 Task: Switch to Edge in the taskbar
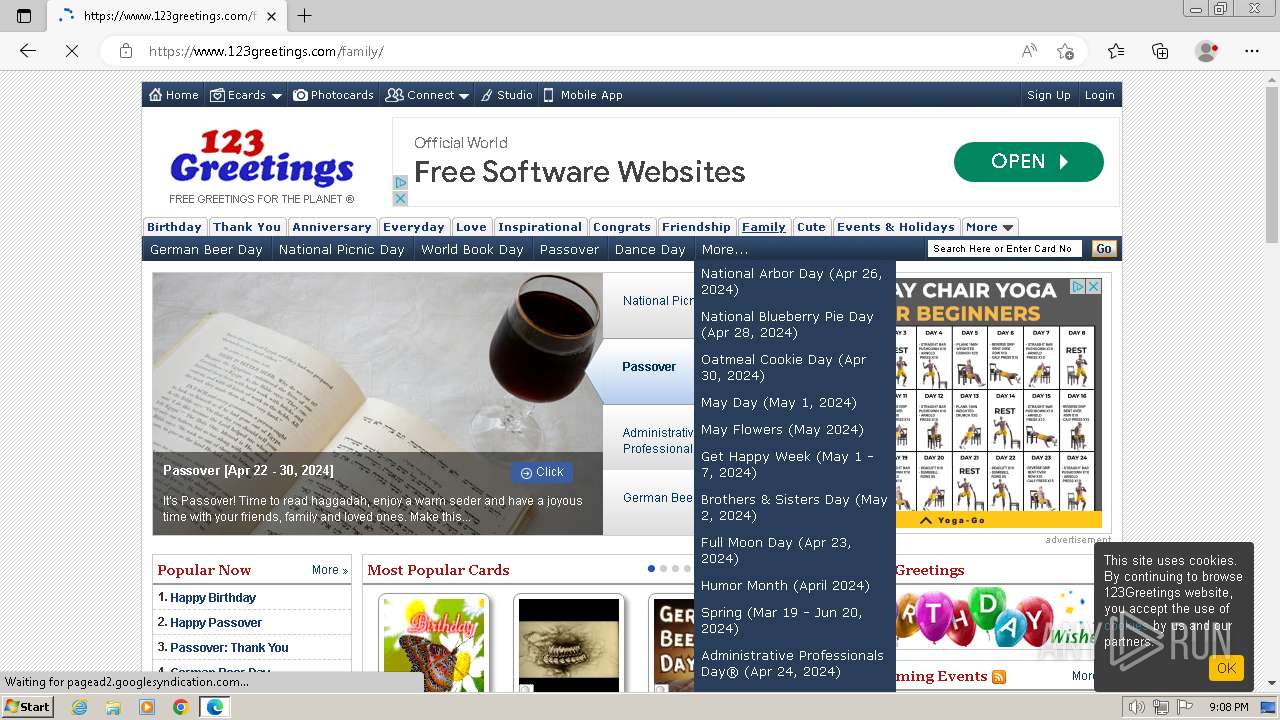(215, 707)
